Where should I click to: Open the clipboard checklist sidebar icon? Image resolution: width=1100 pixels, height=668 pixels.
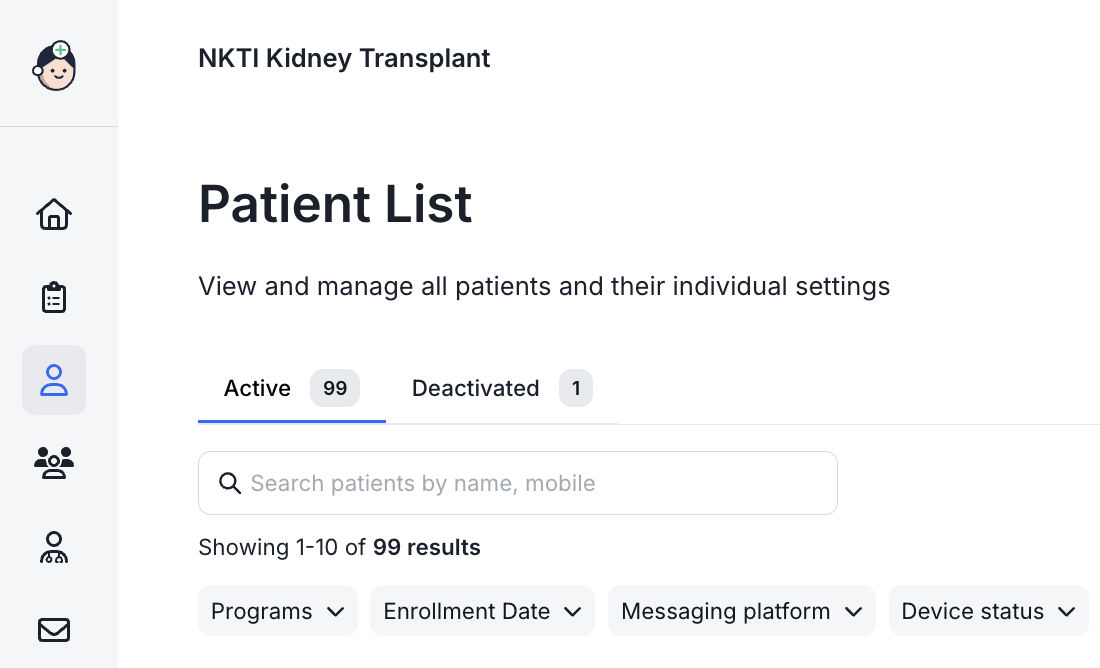pyautogui.click(x=54, y=298)
